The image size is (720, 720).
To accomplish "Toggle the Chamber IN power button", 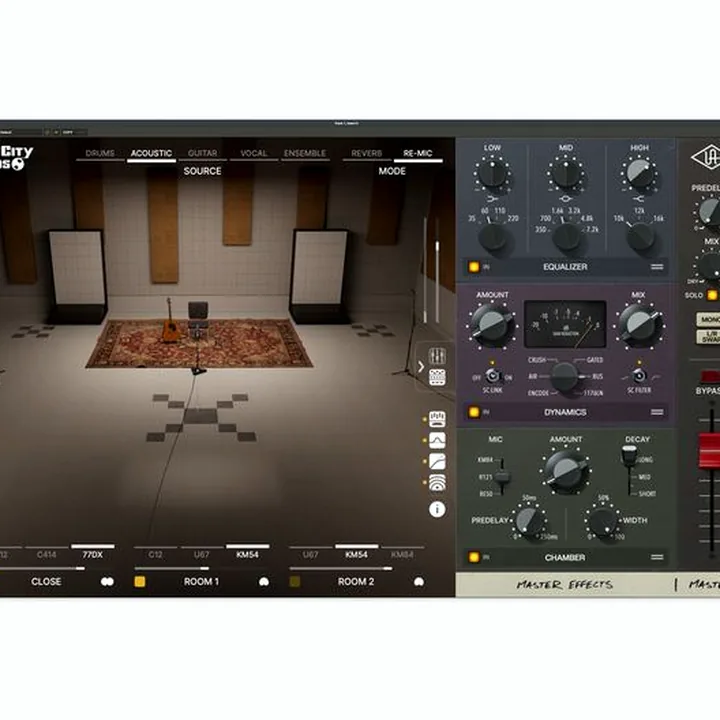I will click(473, 557).
